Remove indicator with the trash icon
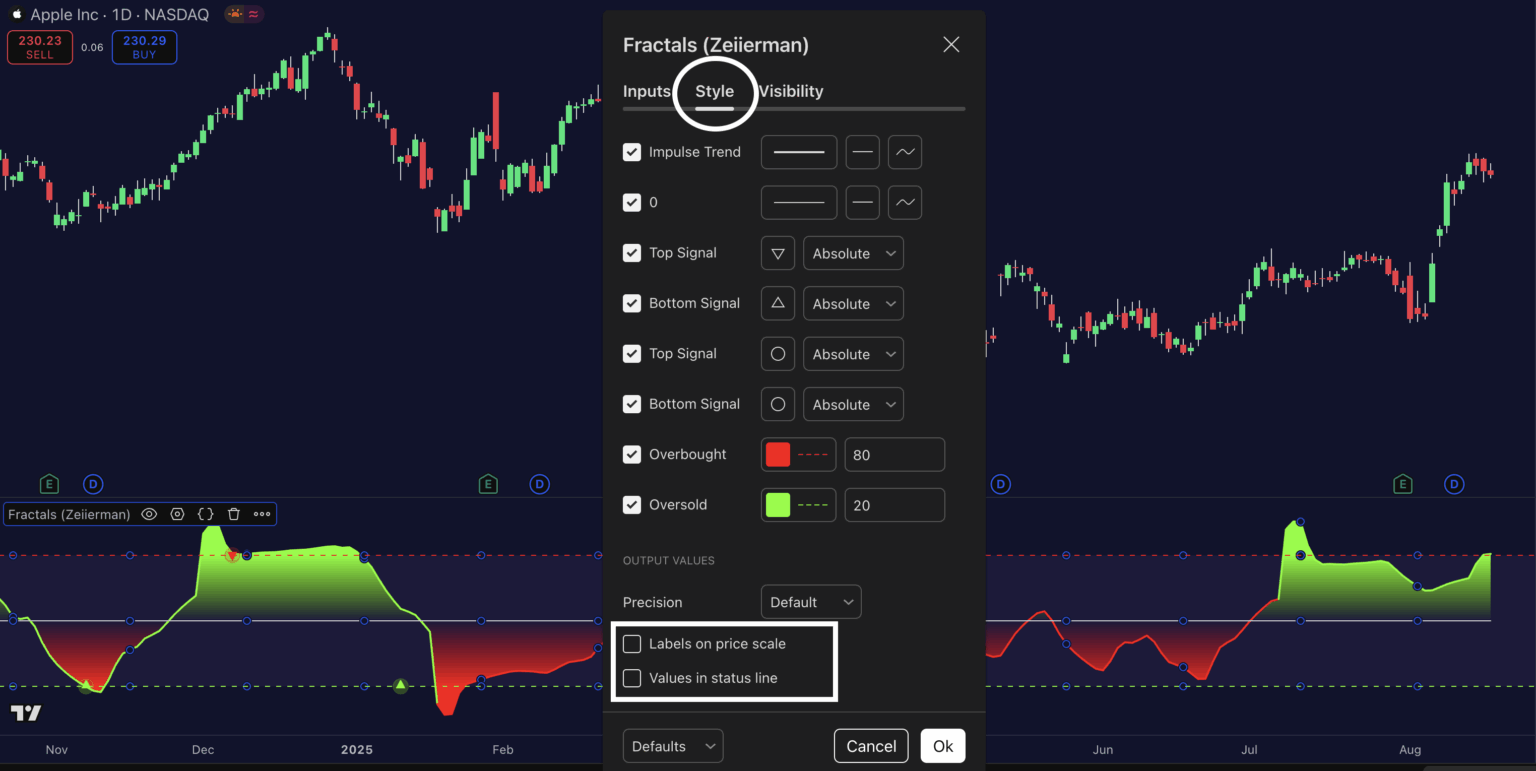The image size is (1536, 771). point(234,514)
